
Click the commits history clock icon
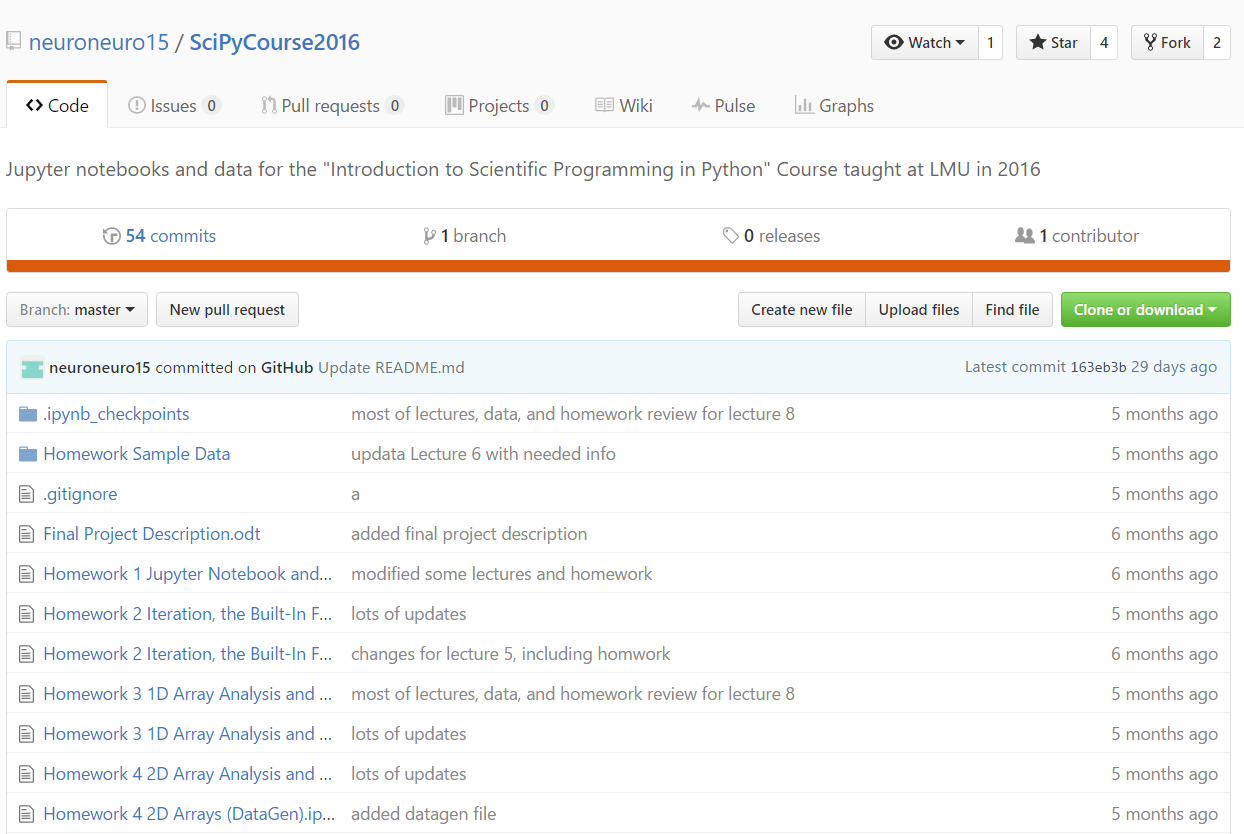click(x=112, y=236)
